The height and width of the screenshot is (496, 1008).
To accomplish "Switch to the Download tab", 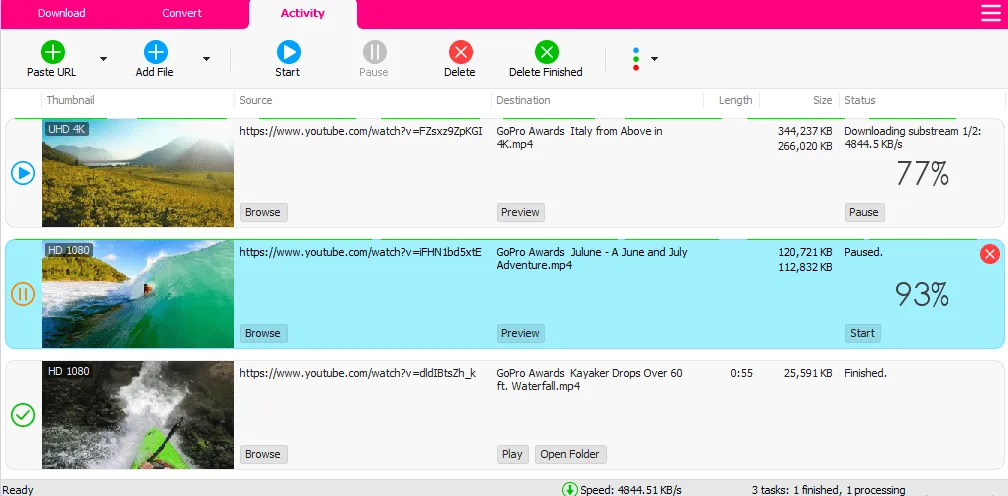I will (62, 13).
